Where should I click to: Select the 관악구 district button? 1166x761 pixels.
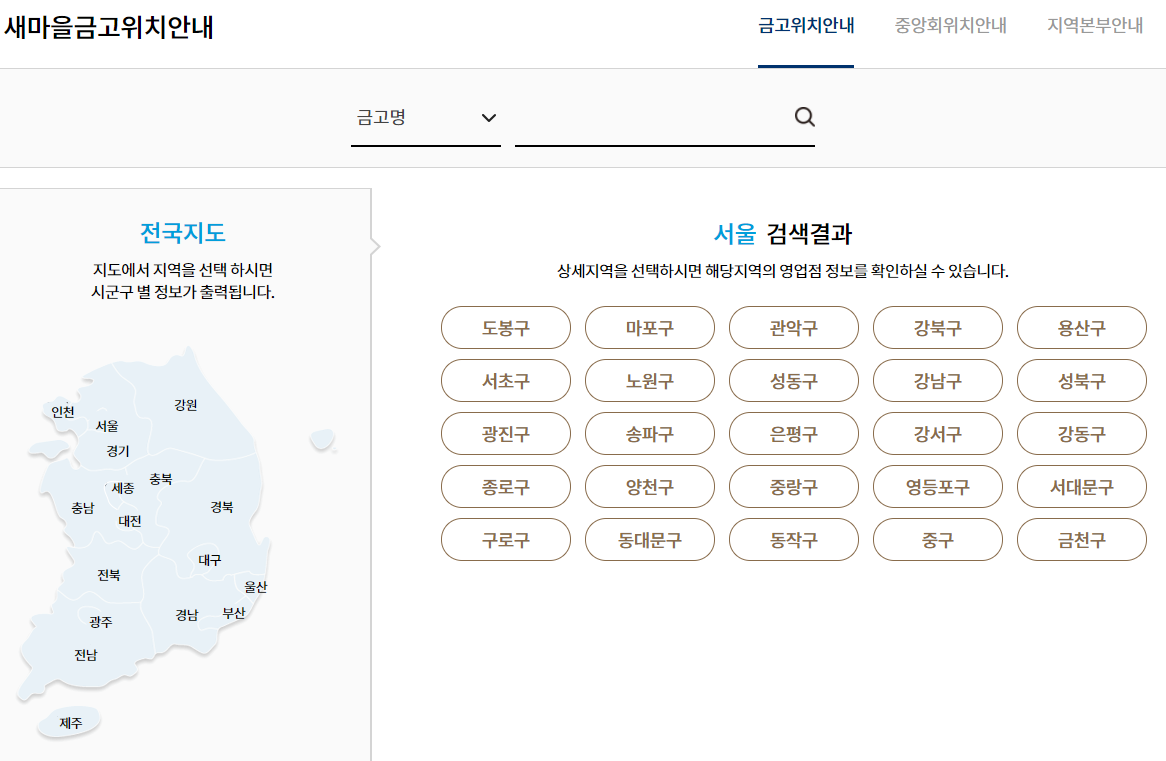[793, 327]
